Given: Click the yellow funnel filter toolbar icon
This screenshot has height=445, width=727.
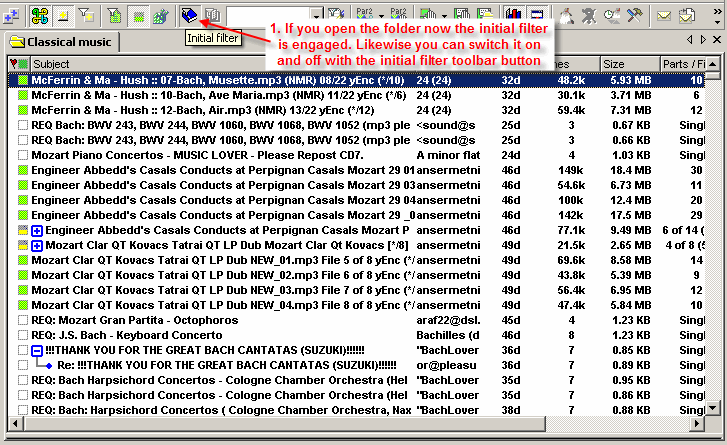Looking at the screenshot, I should (x=86, y=15).
